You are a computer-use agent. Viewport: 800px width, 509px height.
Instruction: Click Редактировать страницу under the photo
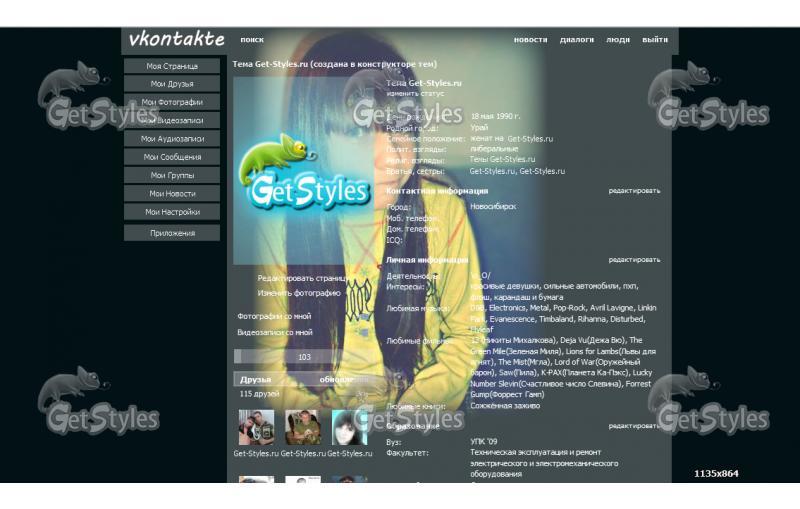(299, 278)
